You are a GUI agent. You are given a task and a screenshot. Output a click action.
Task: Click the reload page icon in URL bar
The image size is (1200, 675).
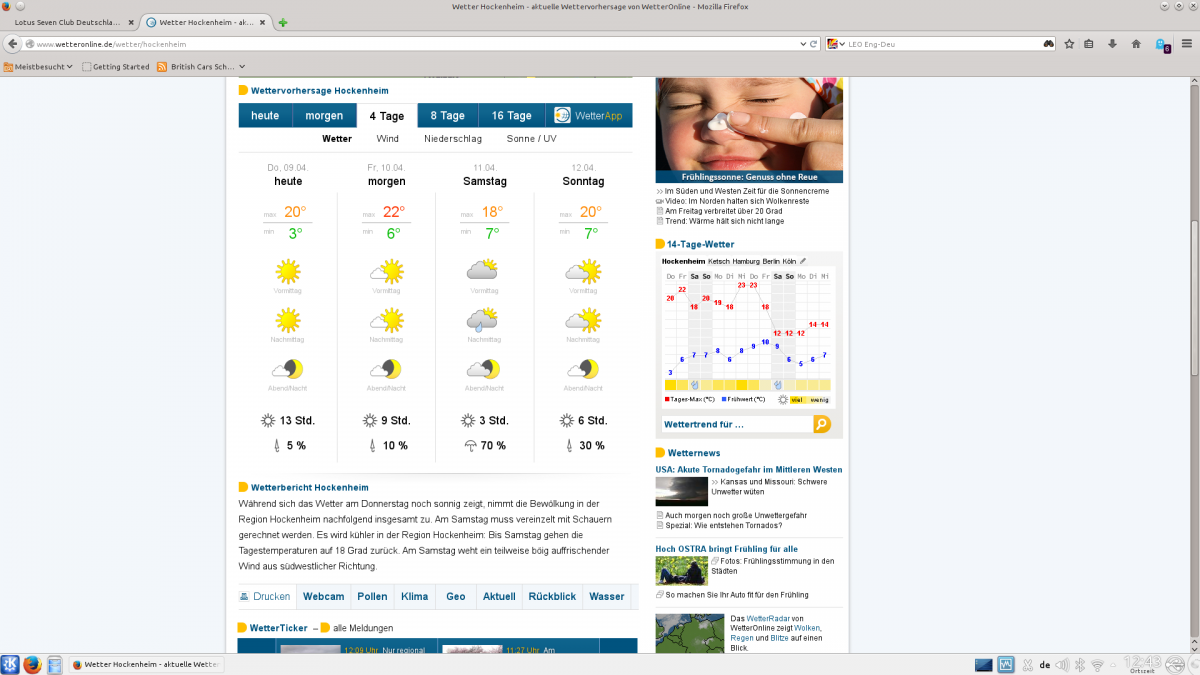814,44
